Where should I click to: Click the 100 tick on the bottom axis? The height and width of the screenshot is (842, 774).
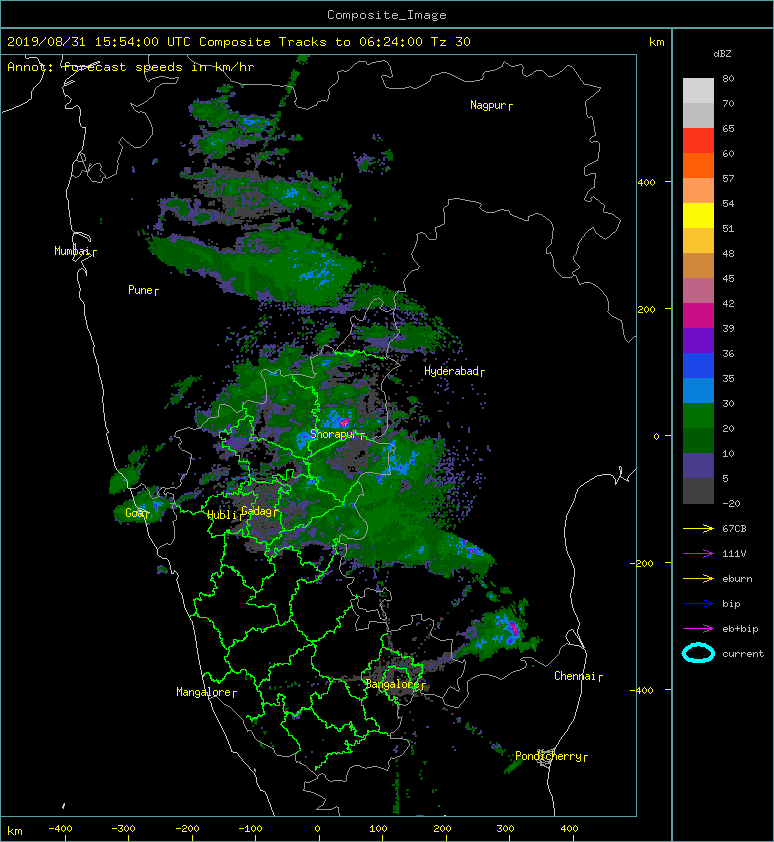(379, 829)
